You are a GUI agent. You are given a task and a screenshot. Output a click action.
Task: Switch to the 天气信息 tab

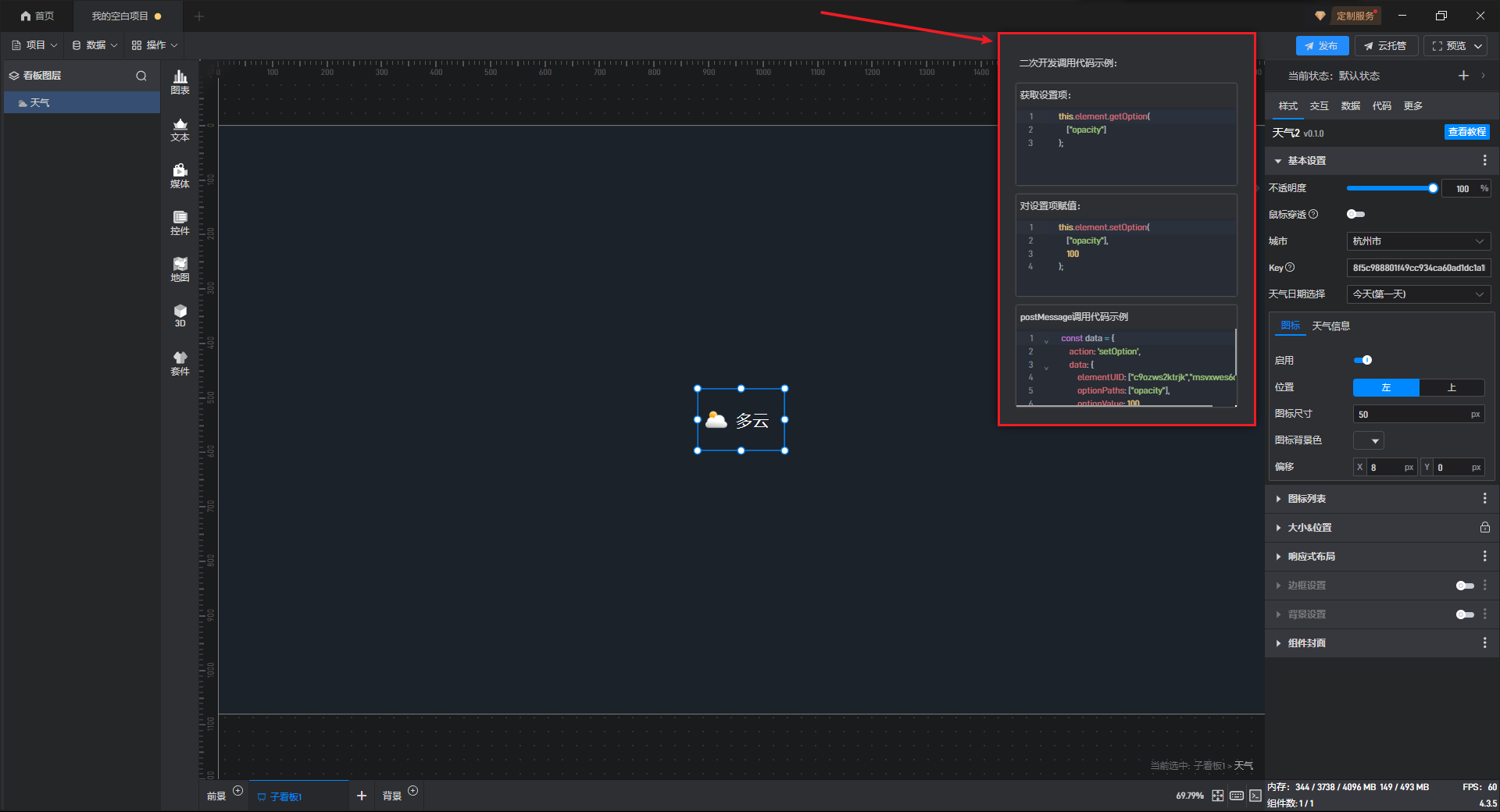pyautogui.click(x=1330, y=326)
